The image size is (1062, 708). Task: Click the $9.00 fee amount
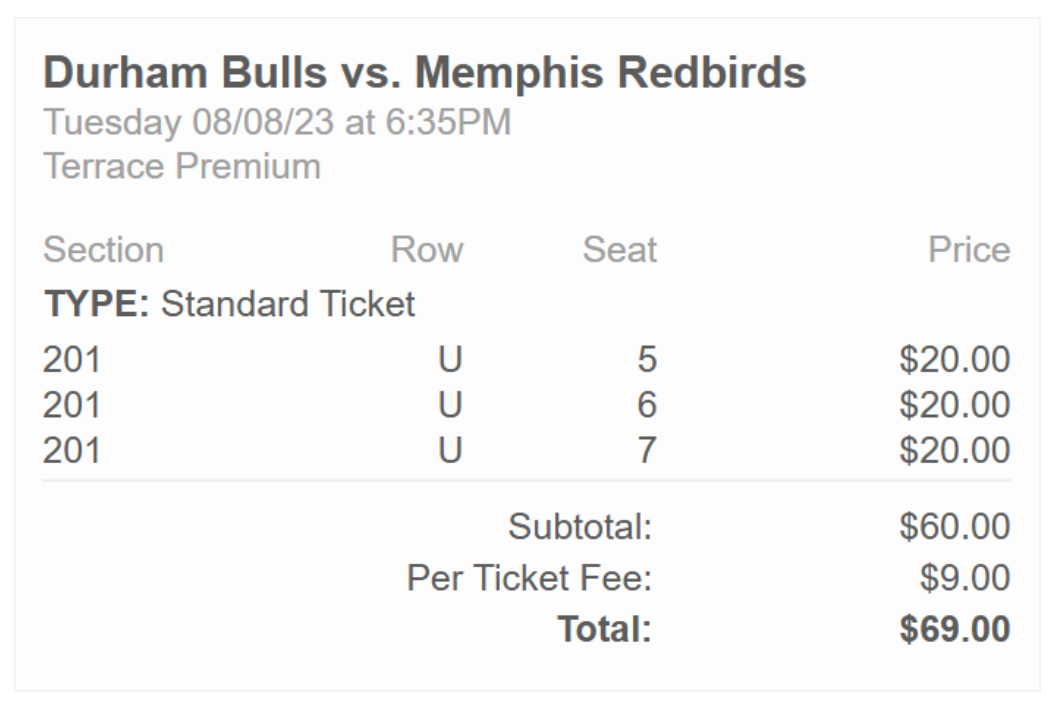(x=965, y=578)
